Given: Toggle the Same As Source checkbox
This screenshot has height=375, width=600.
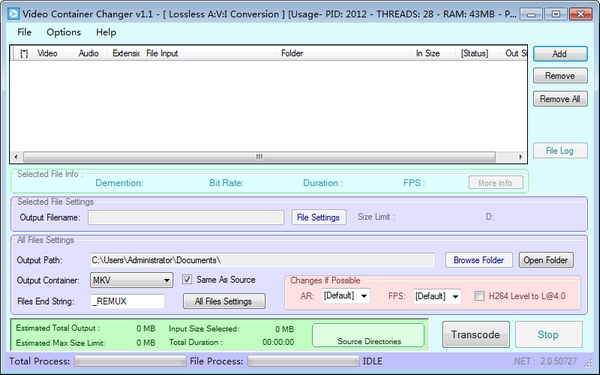Looking at the screenshot, I should pyautogui.click(x=187, y=279).
